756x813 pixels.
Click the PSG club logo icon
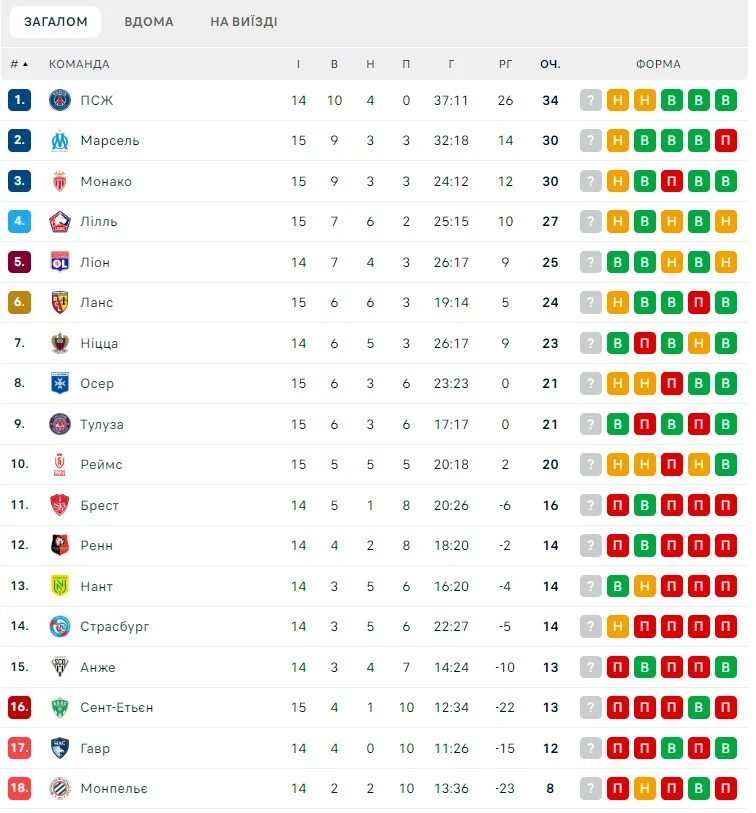[60, 100]
